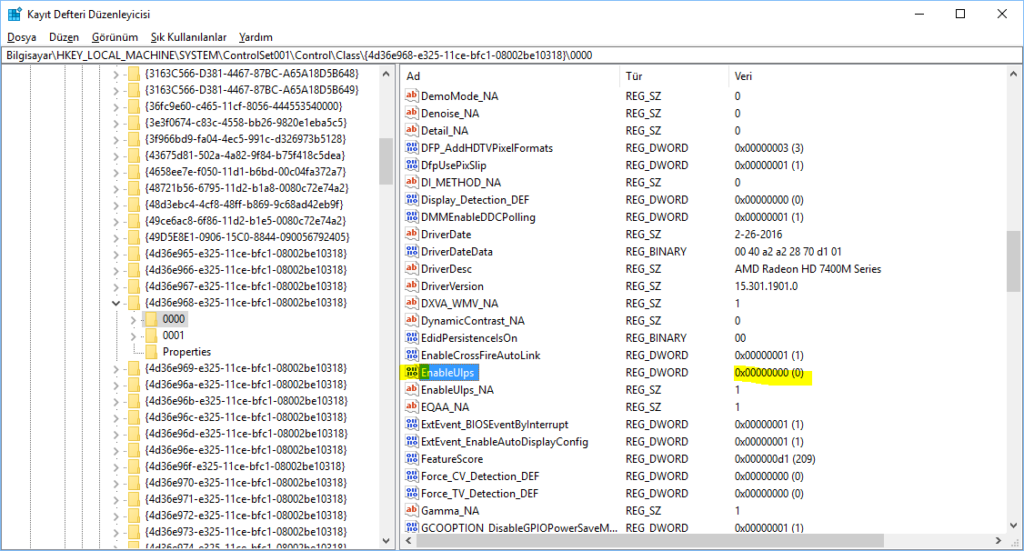
Task: Collapse the {4d36e968-e325-11ce-bfc1-08002be10318} key
Action: pos(117,302)
